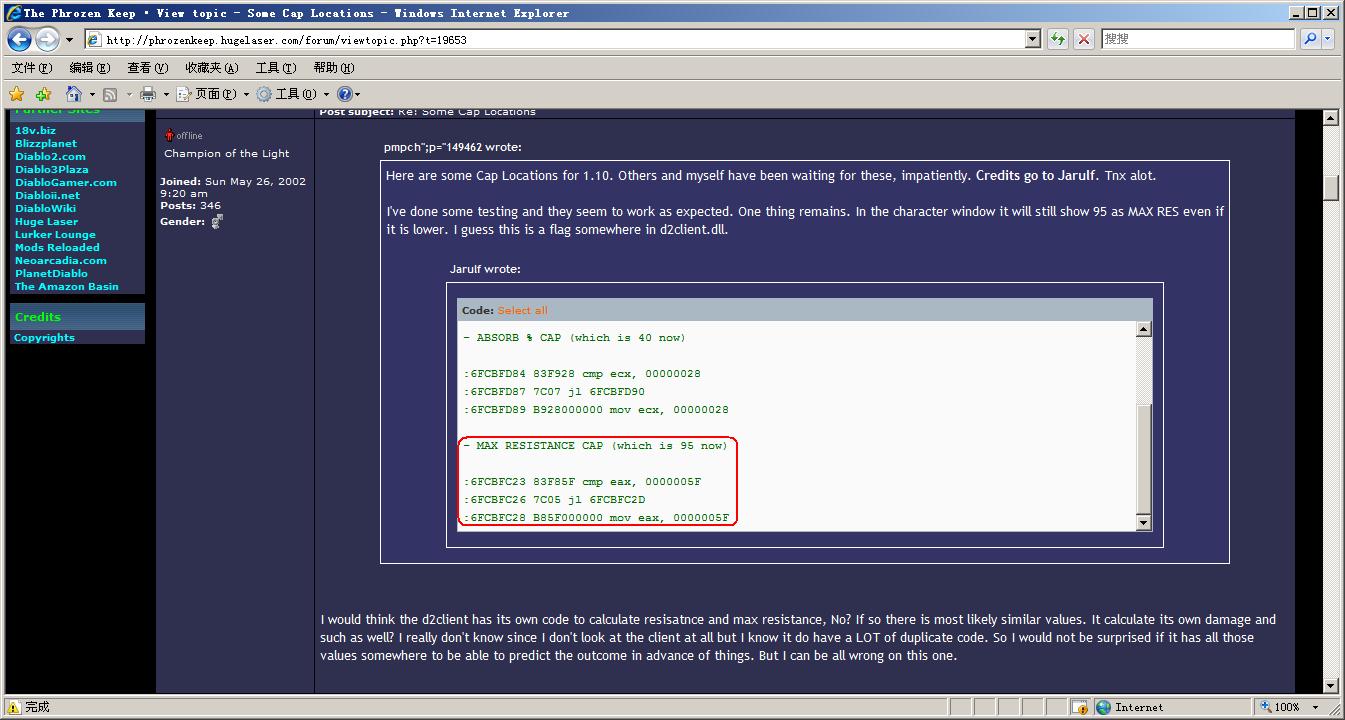Expand the help dropdown arrow
The height and width of the screenshot is (720, 1345).
tap(358, 95)
